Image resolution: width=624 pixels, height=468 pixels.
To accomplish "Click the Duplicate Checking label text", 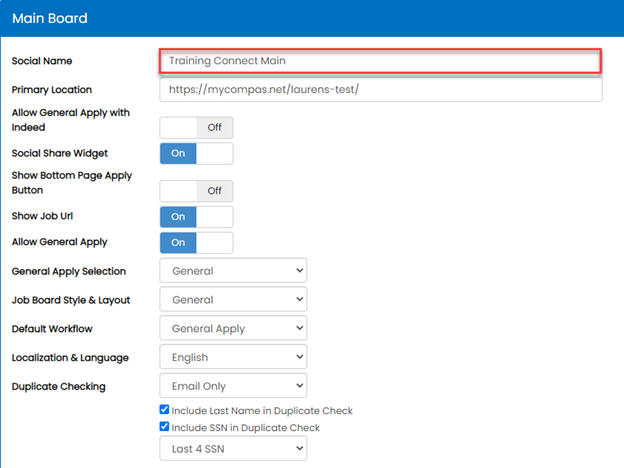I will click(58, 386).
